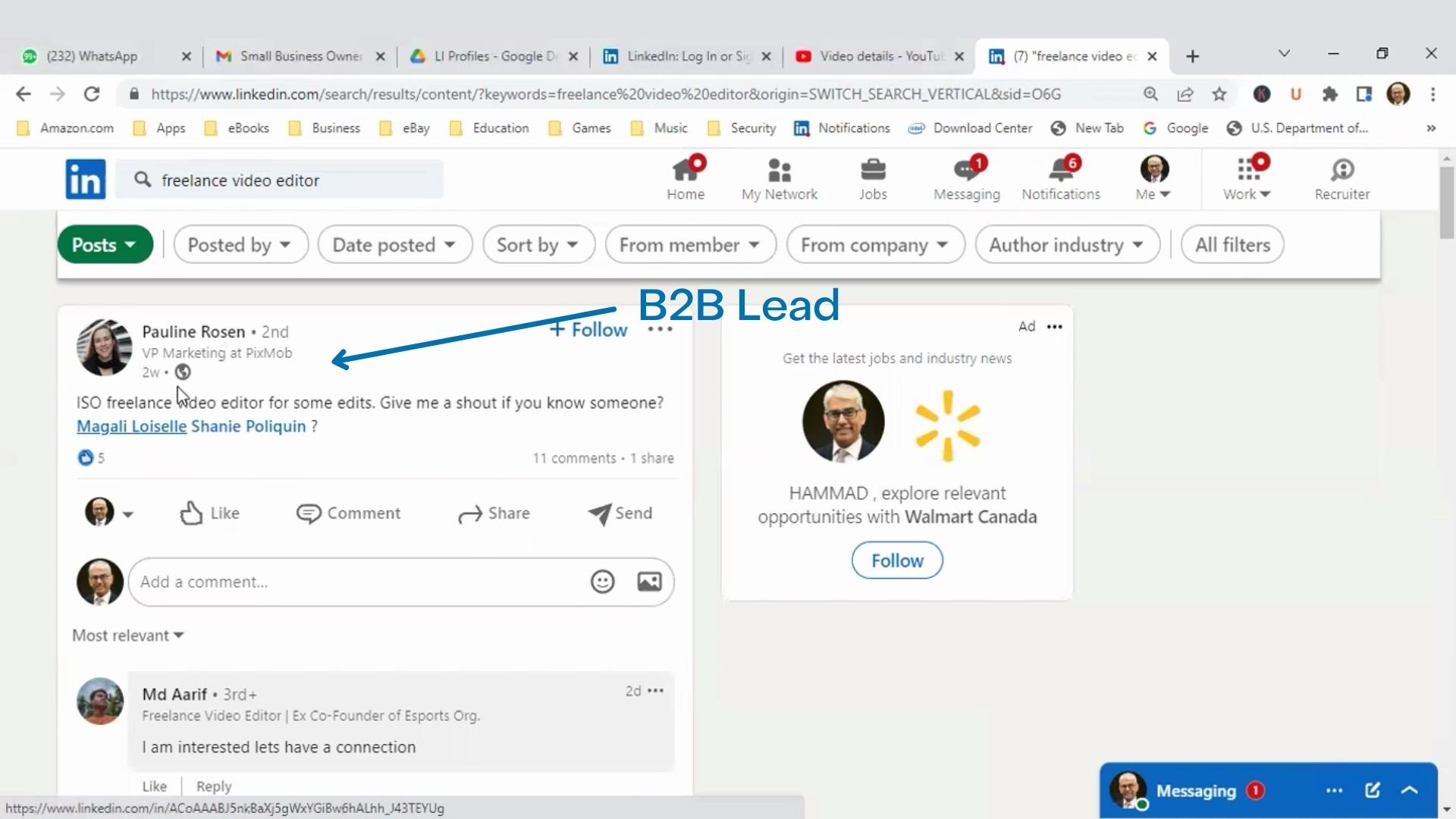The image size is (1456, 819).
Task: Expand the Me profile menu
Action: pos(1153,179)
